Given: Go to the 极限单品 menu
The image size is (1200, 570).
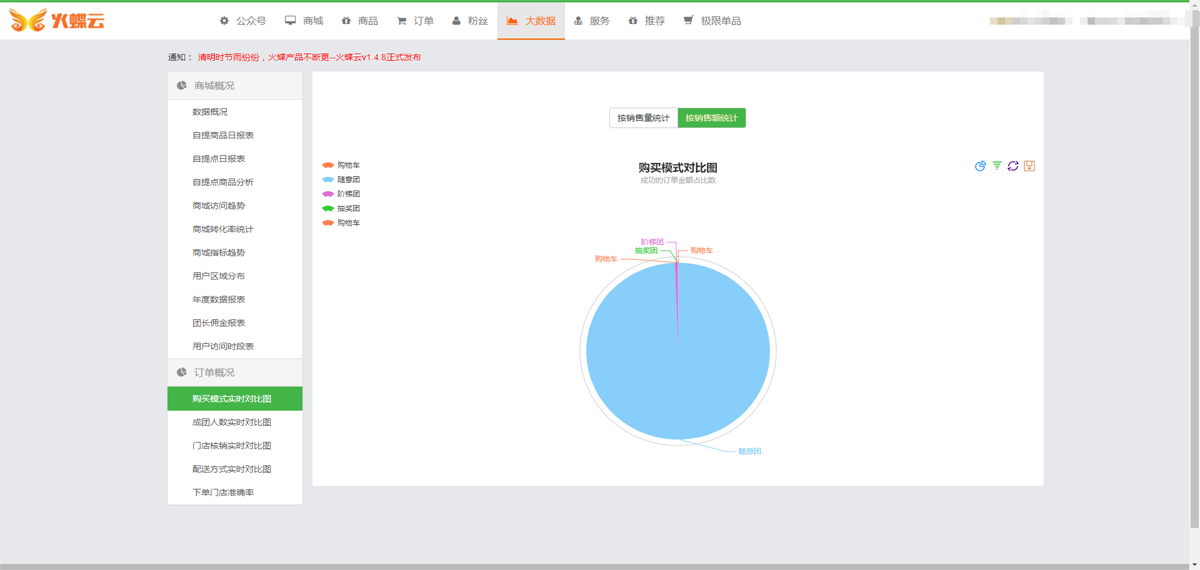Looking at the screenshot, I should [712, 21].
